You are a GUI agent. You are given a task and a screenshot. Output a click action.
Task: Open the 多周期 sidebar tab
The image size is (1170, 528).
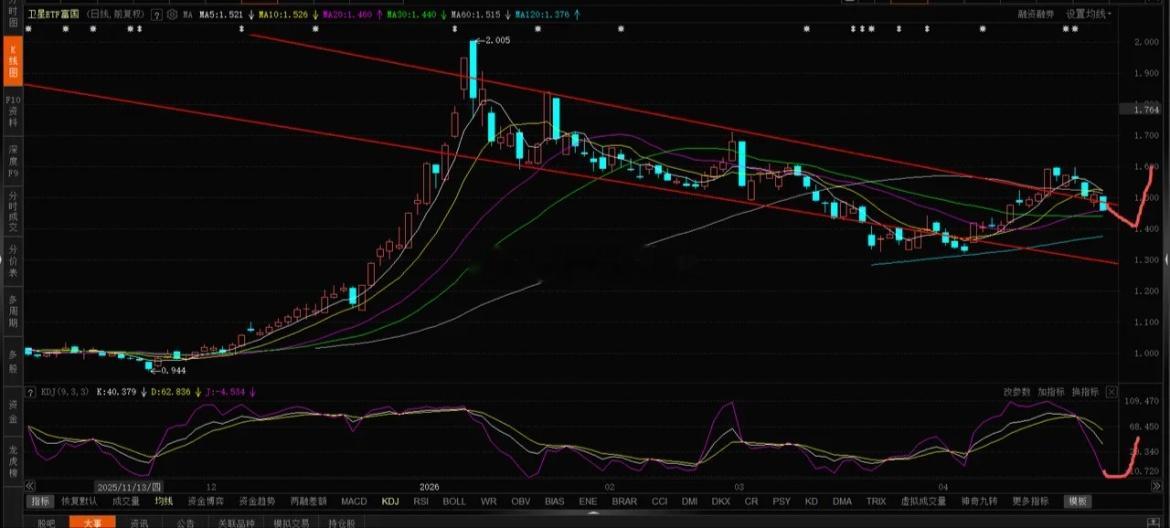click(x=13, y=312)
